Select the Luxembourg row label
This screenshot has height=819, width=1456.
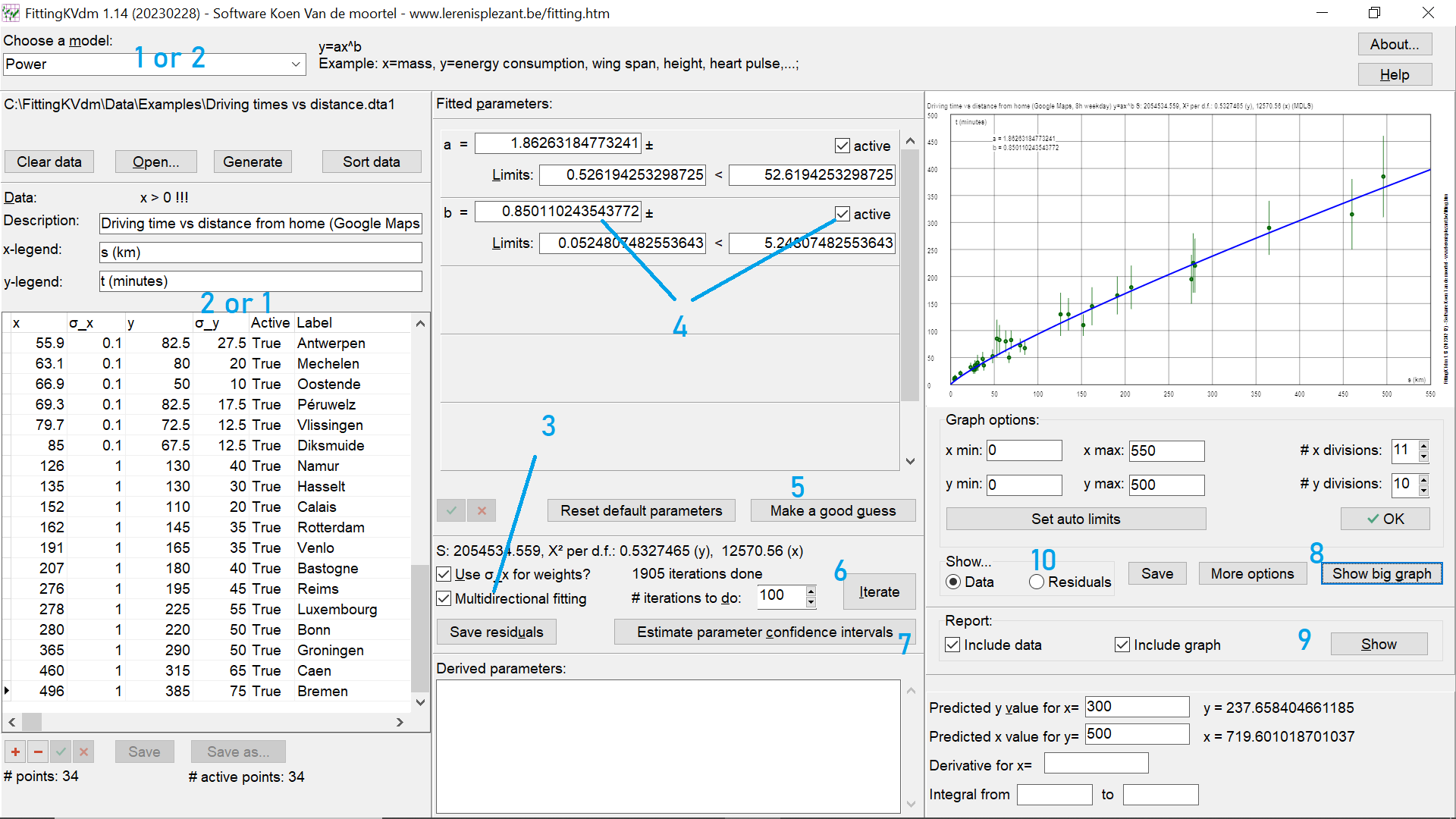337,609
